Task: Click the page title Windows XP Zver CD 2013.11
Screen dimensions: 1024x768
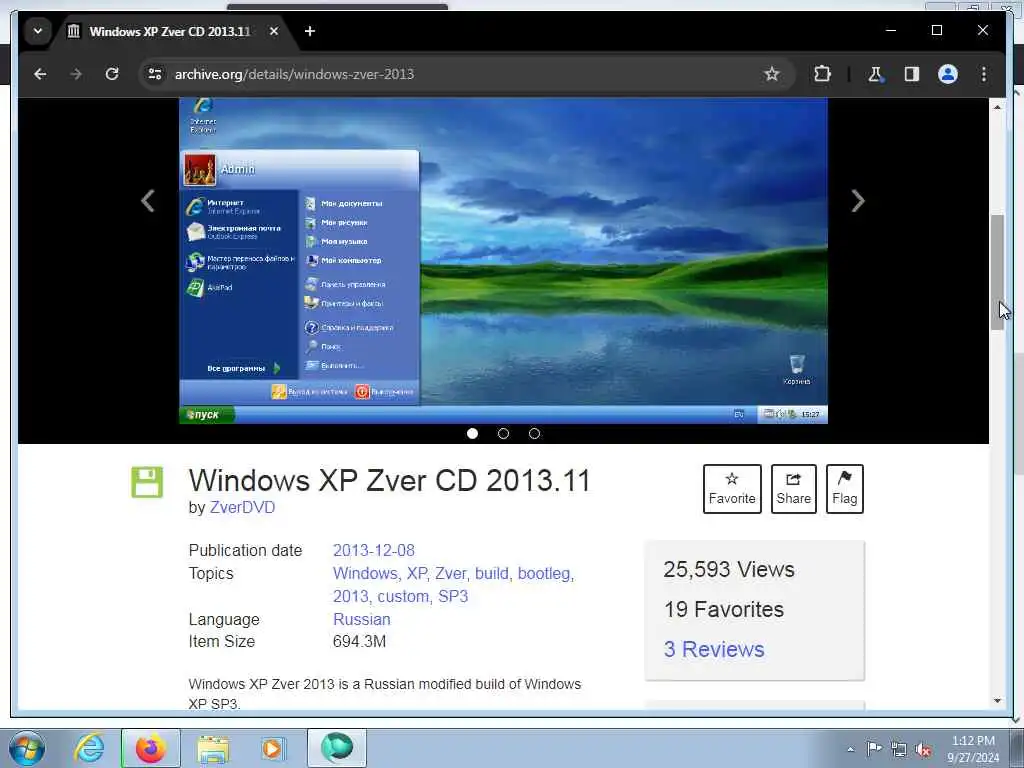Action: pyautogui.click(x=389, y=481)
